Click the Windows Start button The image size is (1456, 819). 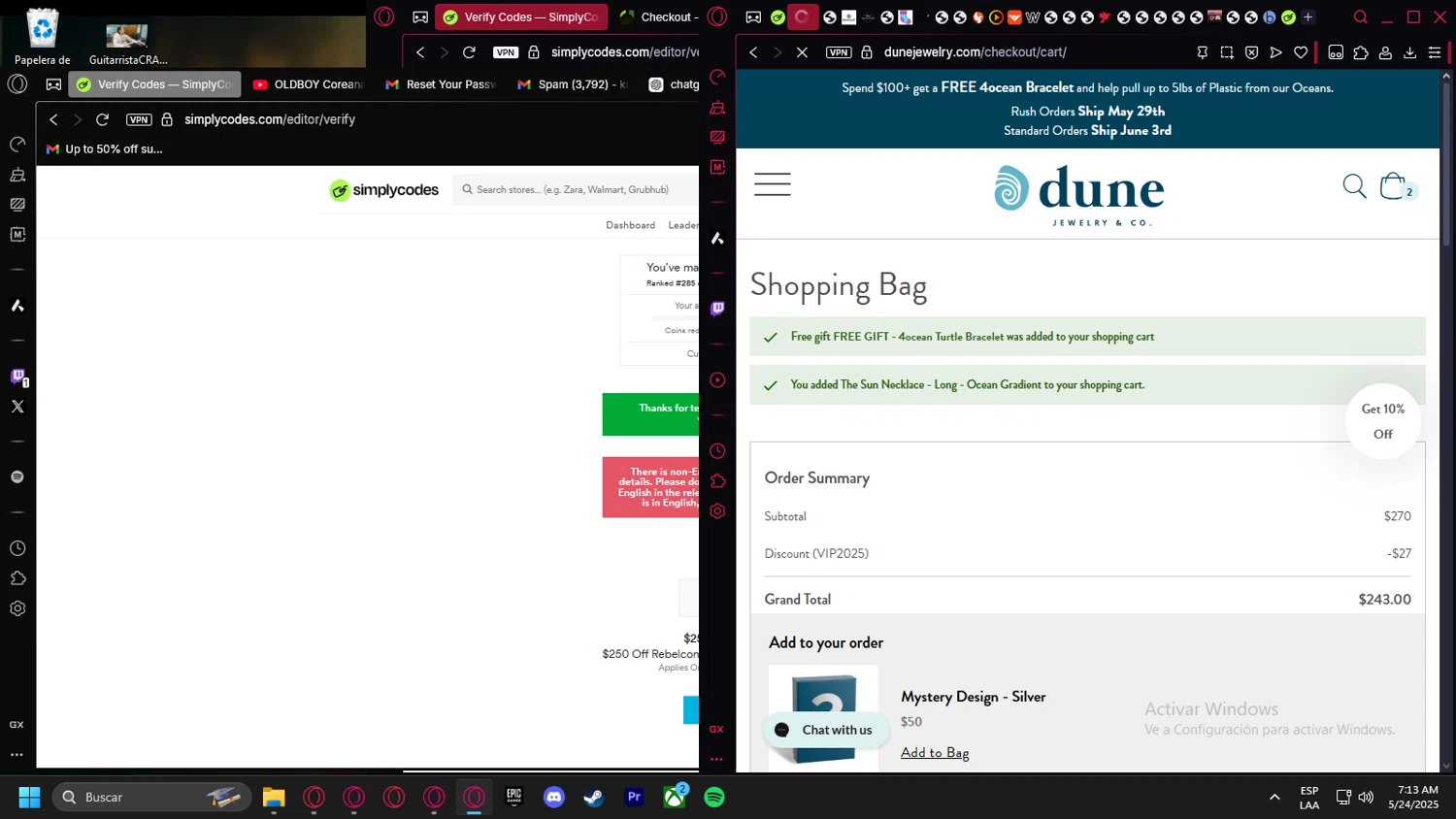[x=29, y=797]
